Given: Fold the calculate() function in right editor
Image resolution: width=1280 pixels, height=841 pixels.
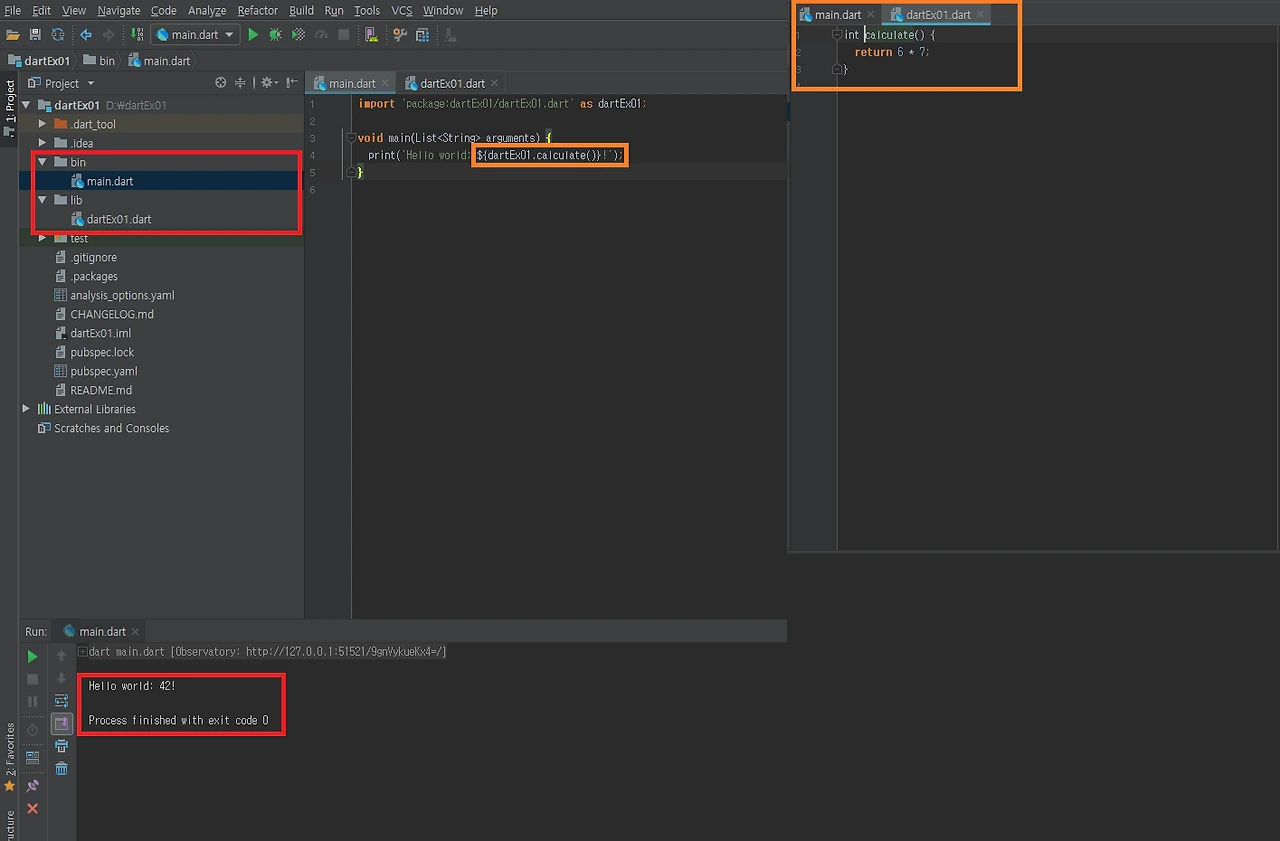Looking at the screenshot, I should pyautogui.click(x=836, y=35).
